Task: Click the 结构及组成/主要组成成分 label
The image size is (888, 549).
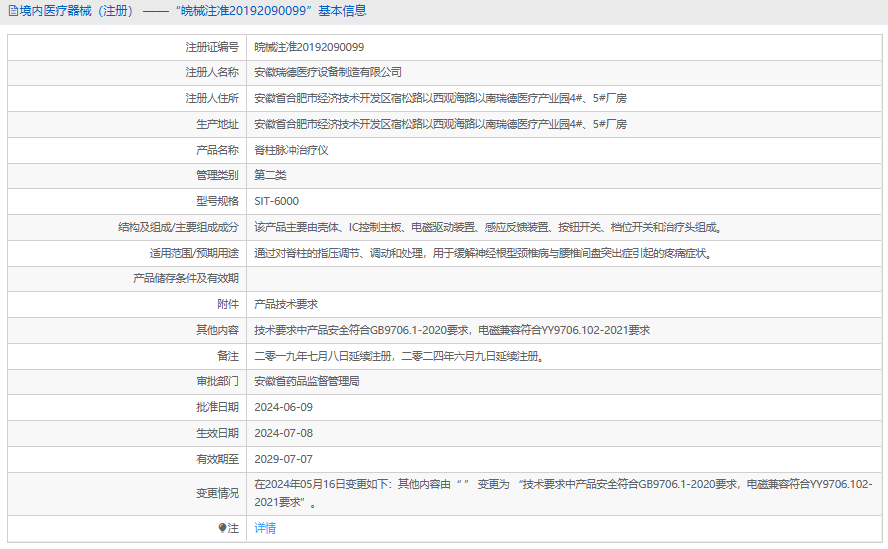Action: (178, 227)
